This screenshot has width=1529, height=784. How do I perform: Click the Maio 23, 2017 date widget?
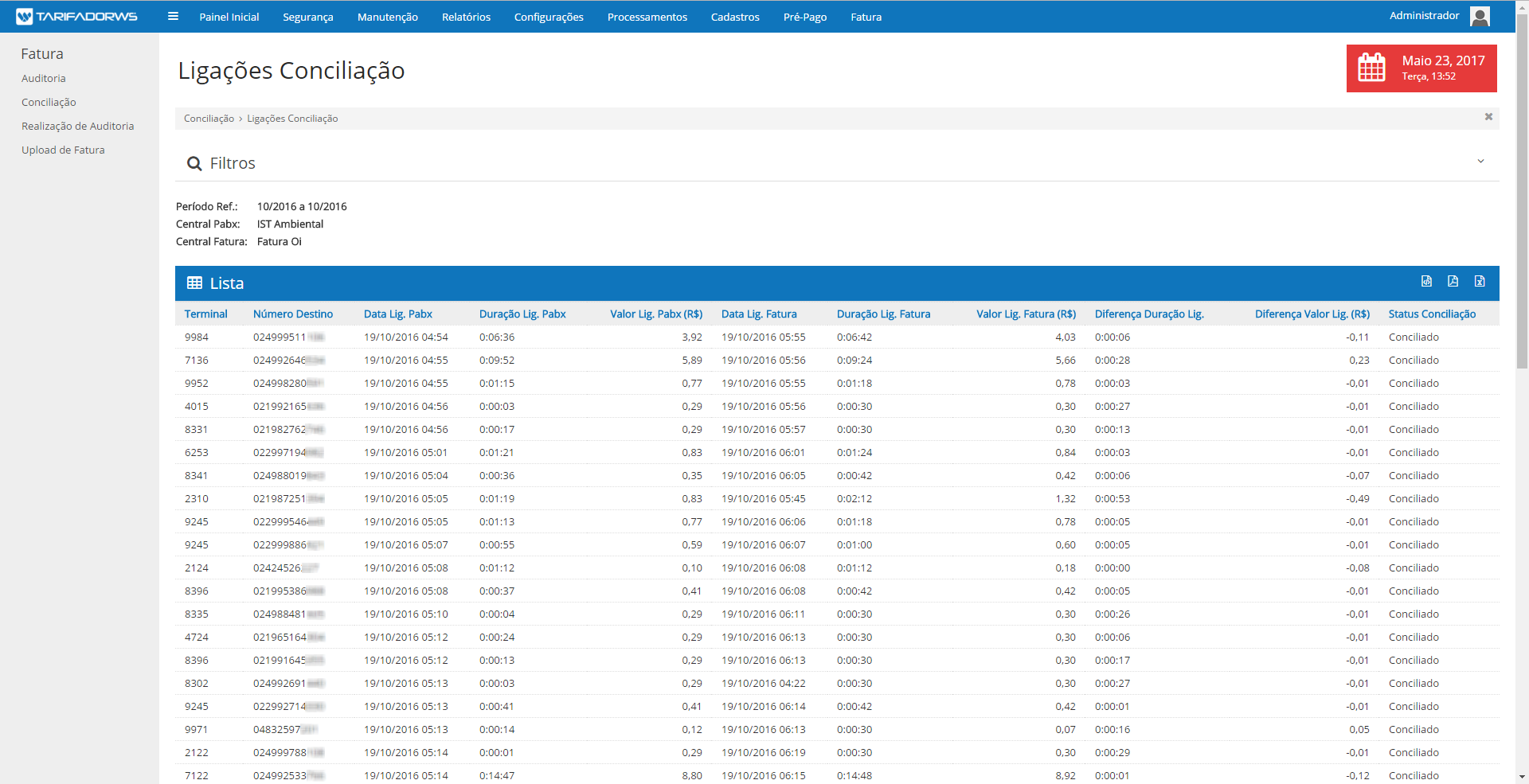1421,68
